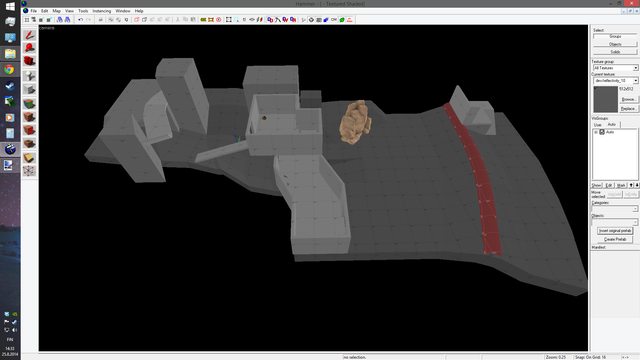Expand the Auto visgroup tree node
The width and height of the screenshot is (640, 360).
[x=596, y=132]
